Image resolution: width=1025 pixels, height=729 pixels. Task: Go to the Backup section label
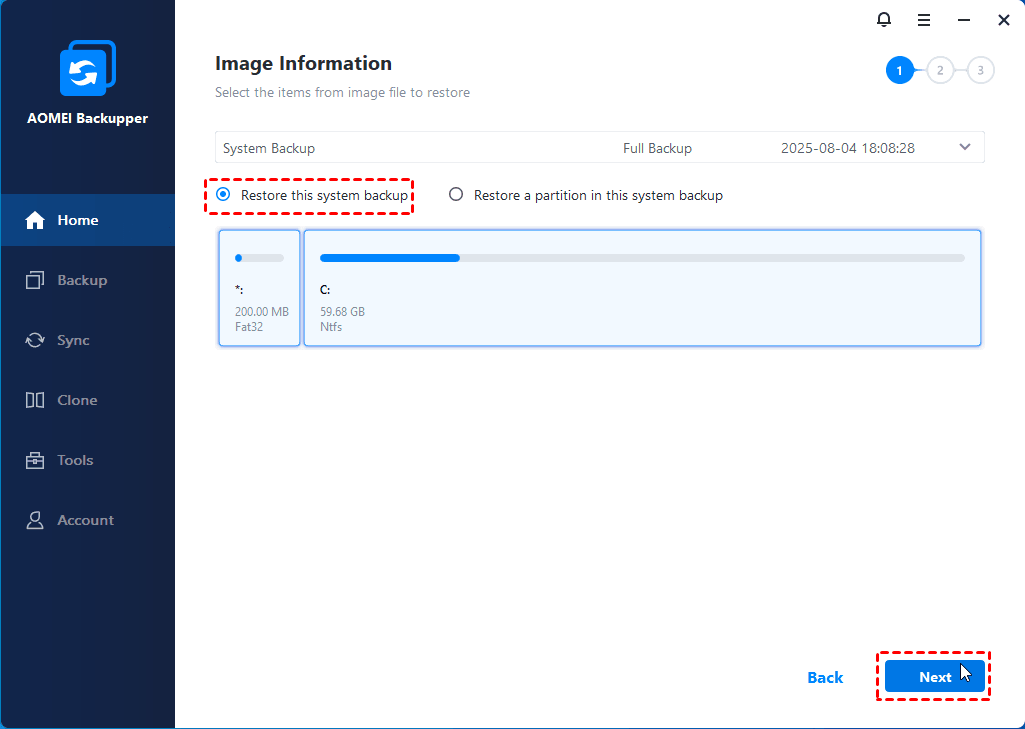[x=82, y=280]
